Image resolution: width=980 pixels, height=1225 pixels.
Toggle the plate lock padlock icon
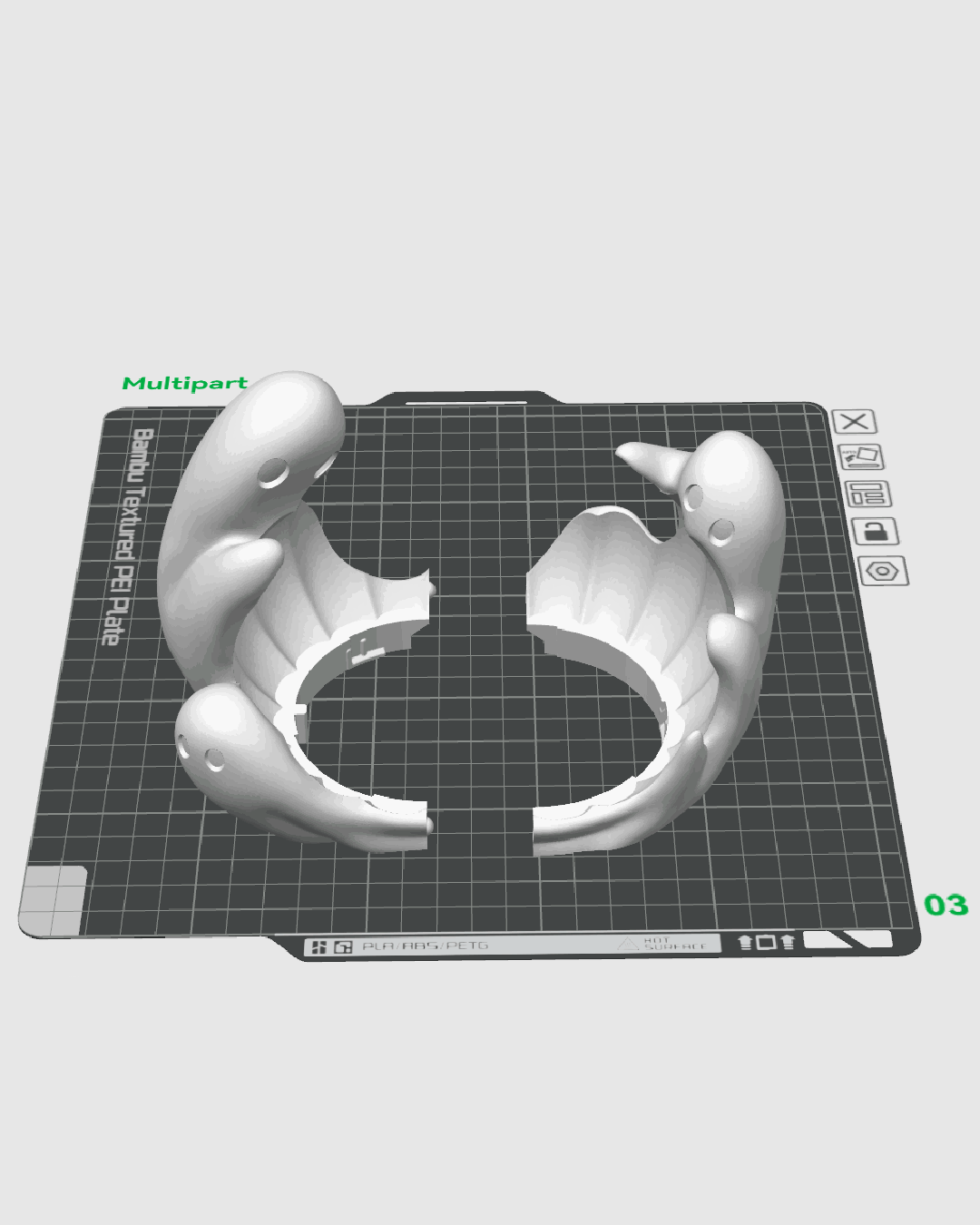(x=876, y=532)
